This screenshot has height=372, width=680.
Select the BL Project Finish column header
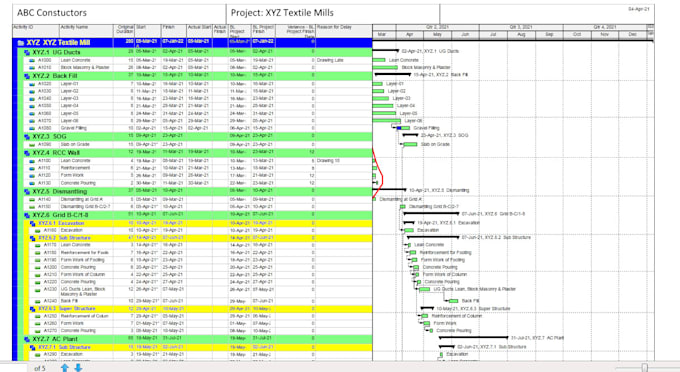[263, 30]
